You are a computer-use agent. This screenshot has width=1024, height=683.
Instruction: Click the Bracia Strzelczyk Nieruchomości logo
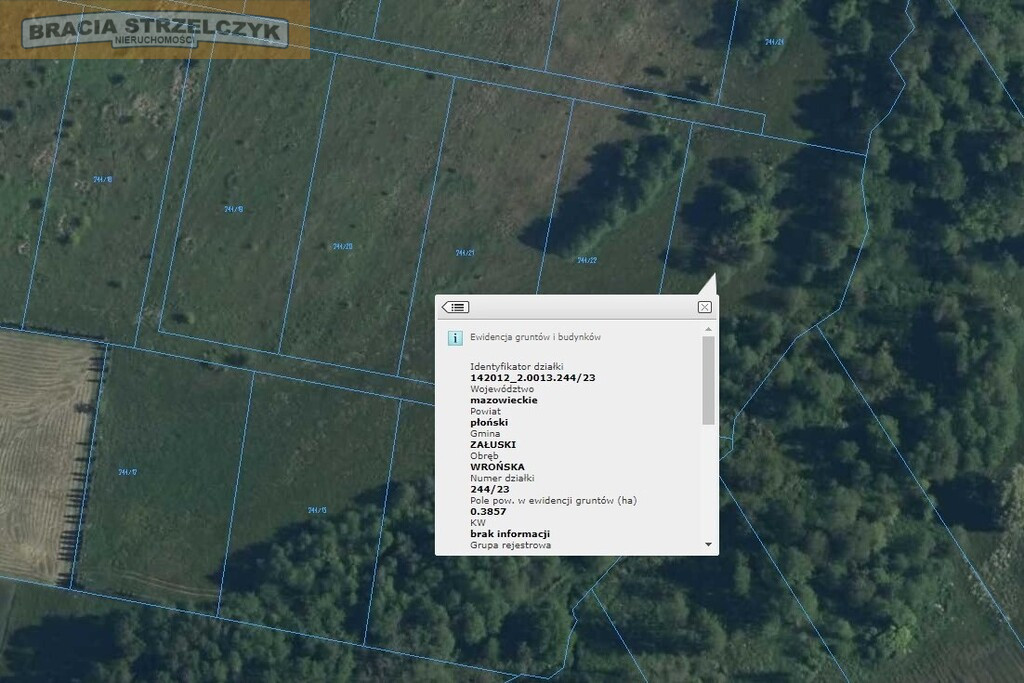tap(155, 31)
